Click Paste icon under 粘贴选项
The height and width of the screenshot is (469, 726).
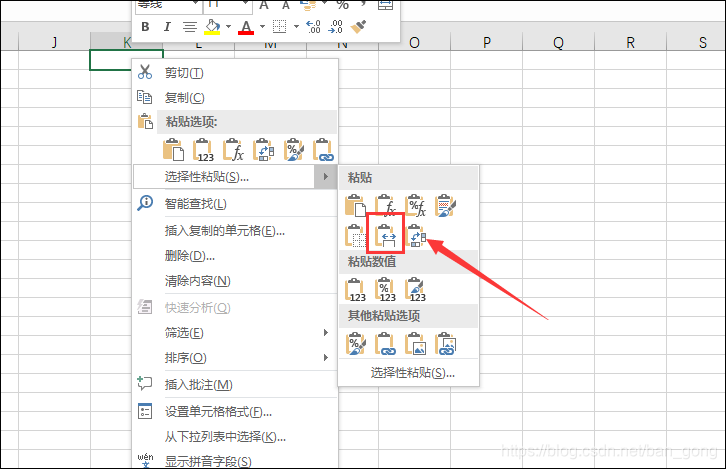(x=174, y=150)
